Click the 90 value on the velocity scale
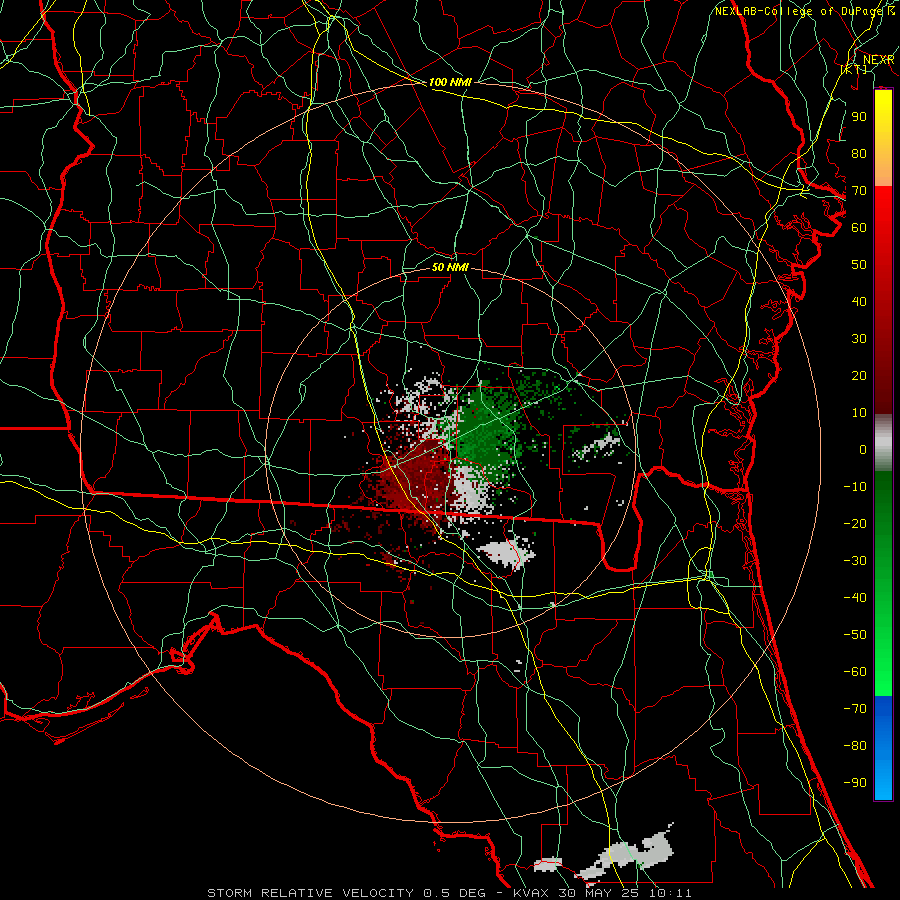This screenshot has height=900, width=900. pos(859,117)
